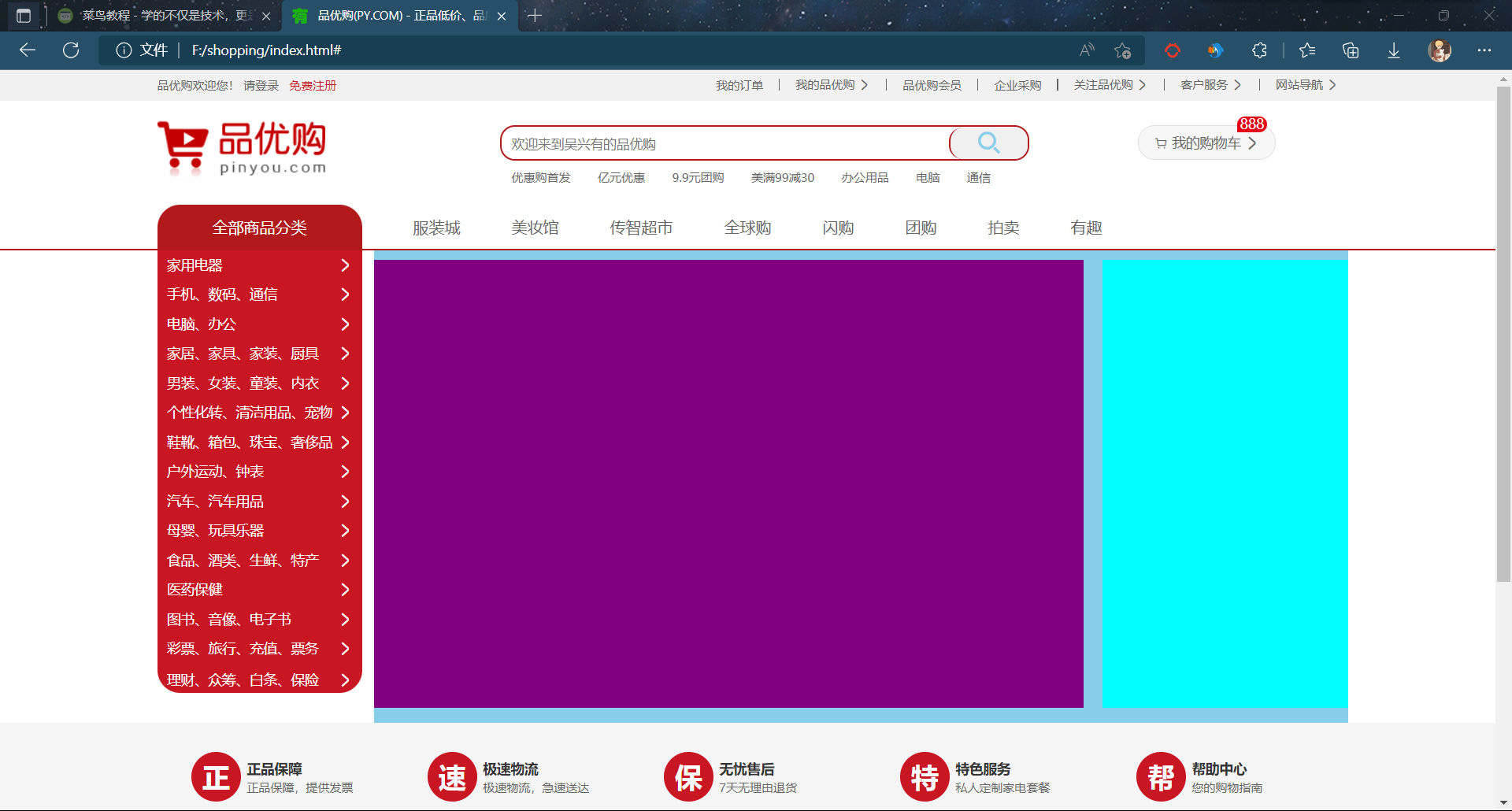Open 我的购物车 cart button
1512x811 pixels.
(1206, 143)
